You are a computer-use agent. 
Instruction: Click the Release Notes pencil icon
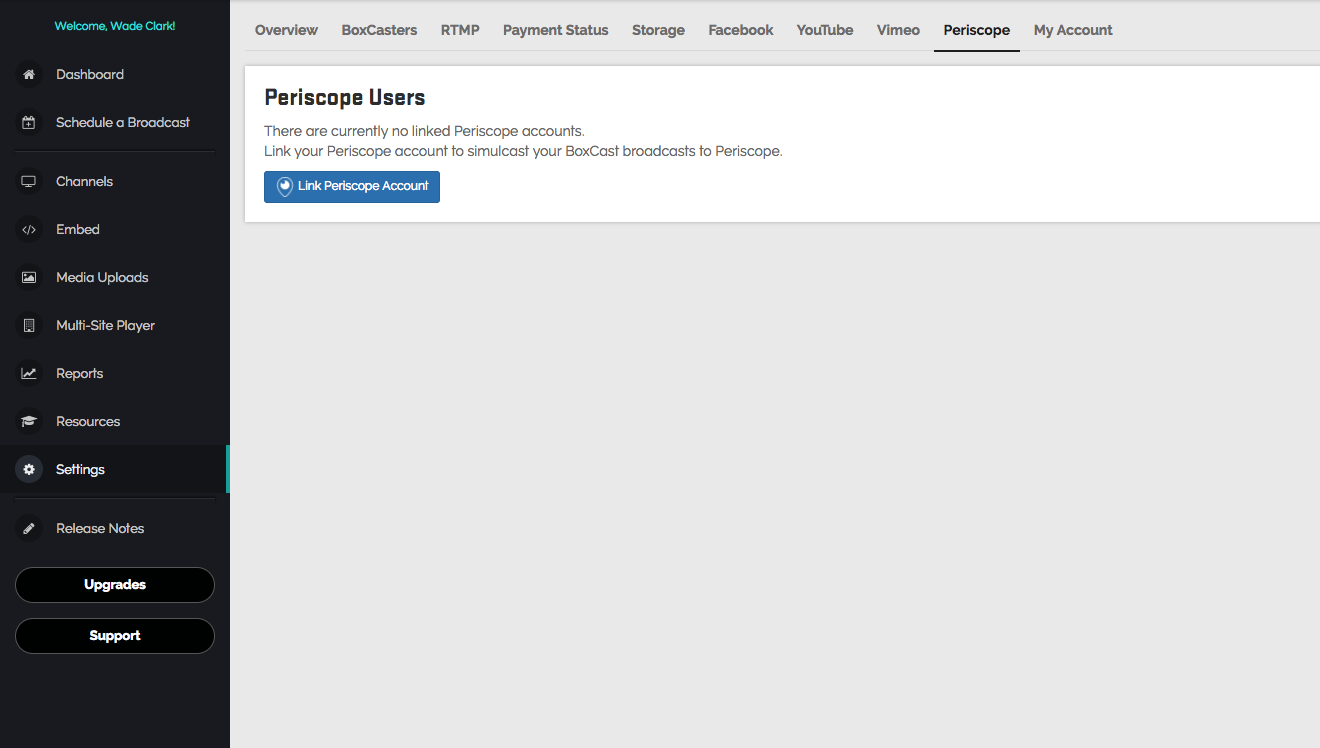click(29, 529)
